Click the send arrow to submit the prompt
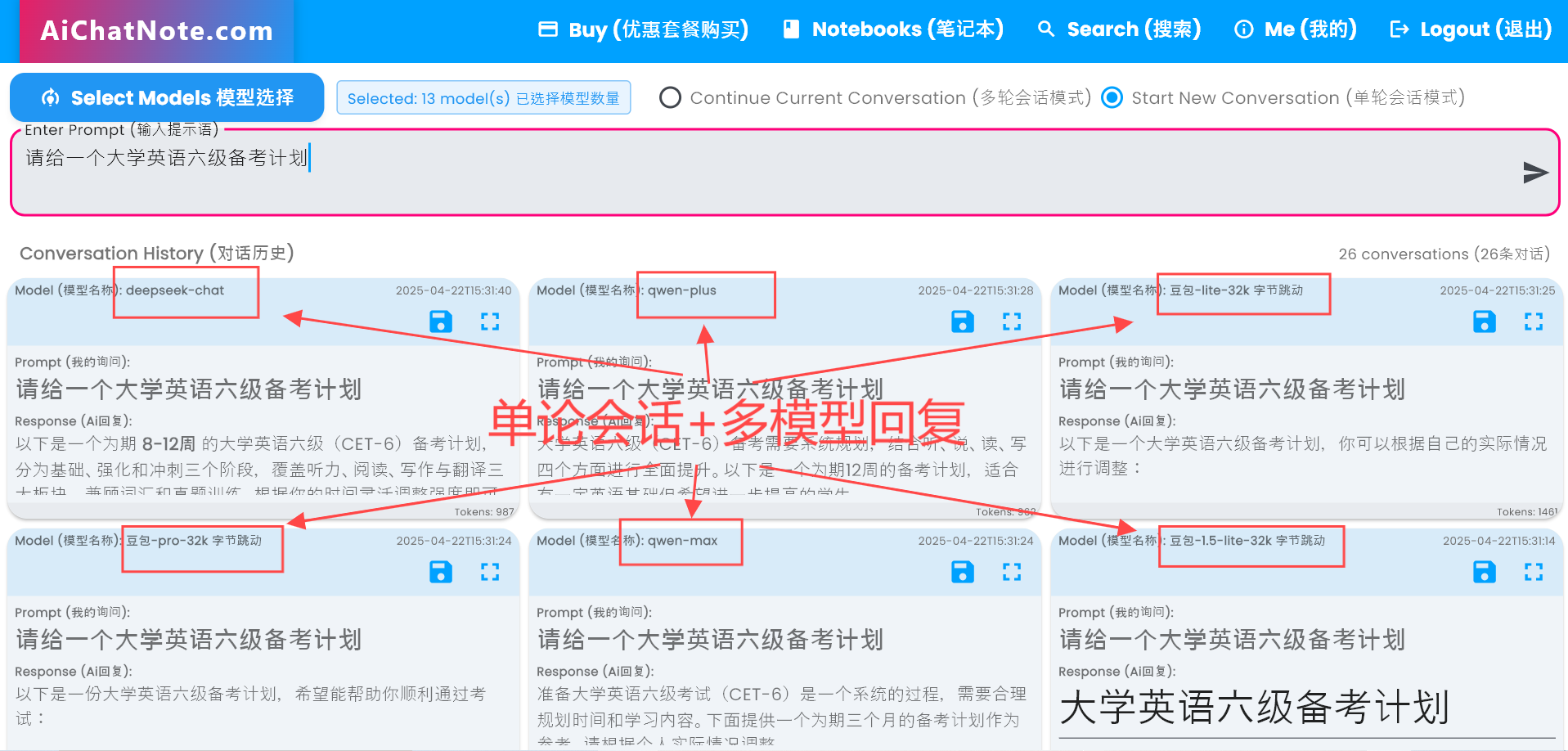The width and height of the screenshot is (1568, 751). (1535, 173)
